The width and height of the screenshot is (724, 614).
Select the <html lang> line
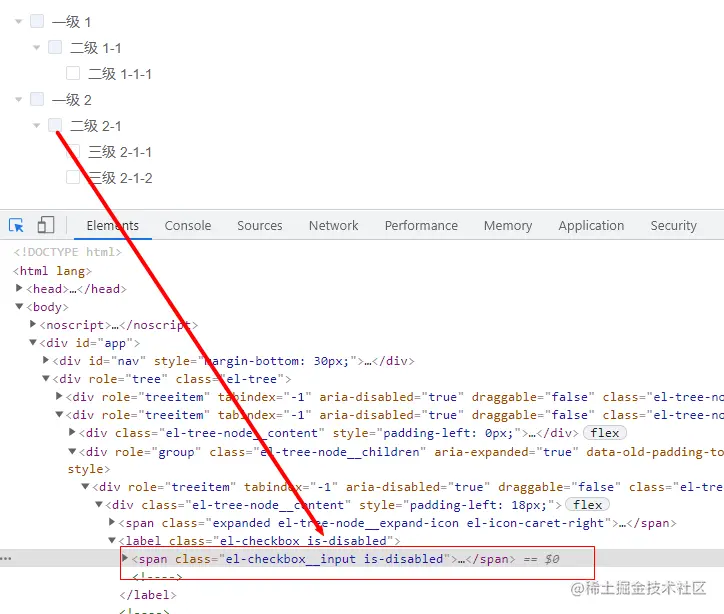(52, 271)
